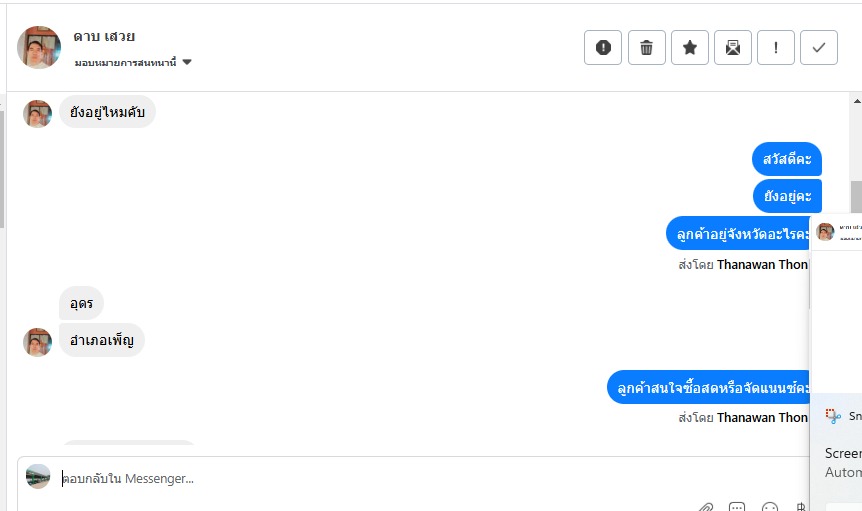This screenshot has width=862, height=511.
Task: Click the blue สวัสดีคะ message bubble
Action: (787, 158)
